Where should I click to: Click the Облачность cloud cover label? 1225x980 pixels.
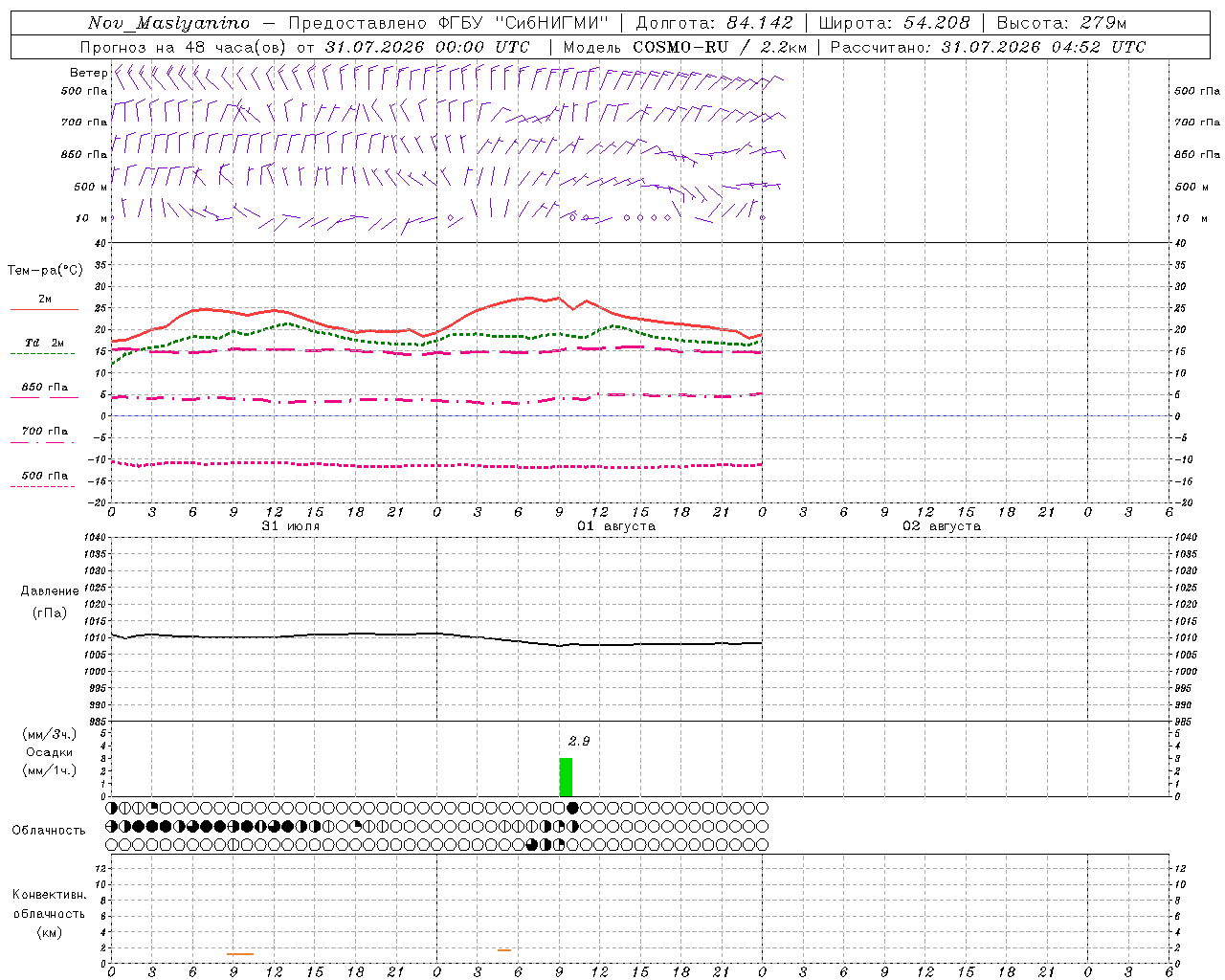click(x=49, y=830)
